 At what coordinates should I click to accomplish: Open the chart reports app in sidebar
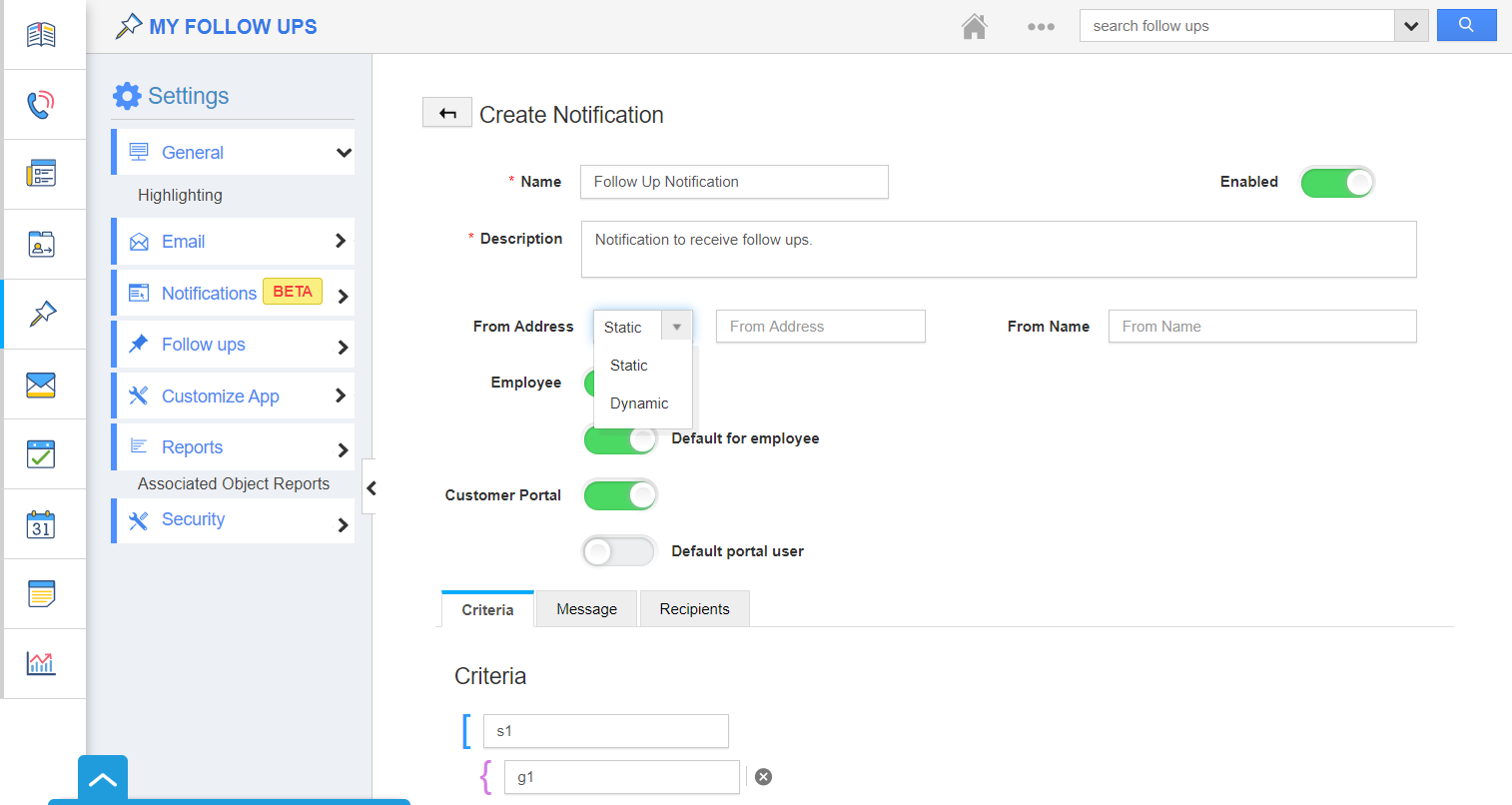click(41, 663)
